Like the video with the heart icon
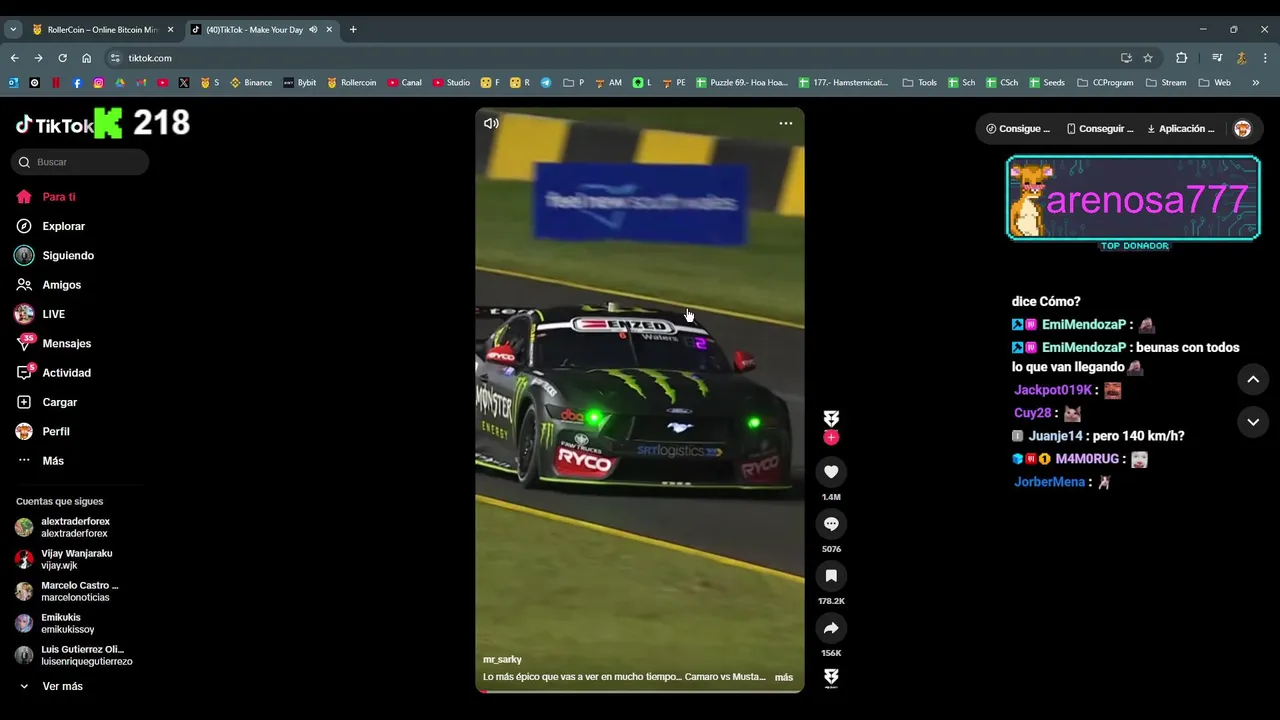 pos(831,471)
